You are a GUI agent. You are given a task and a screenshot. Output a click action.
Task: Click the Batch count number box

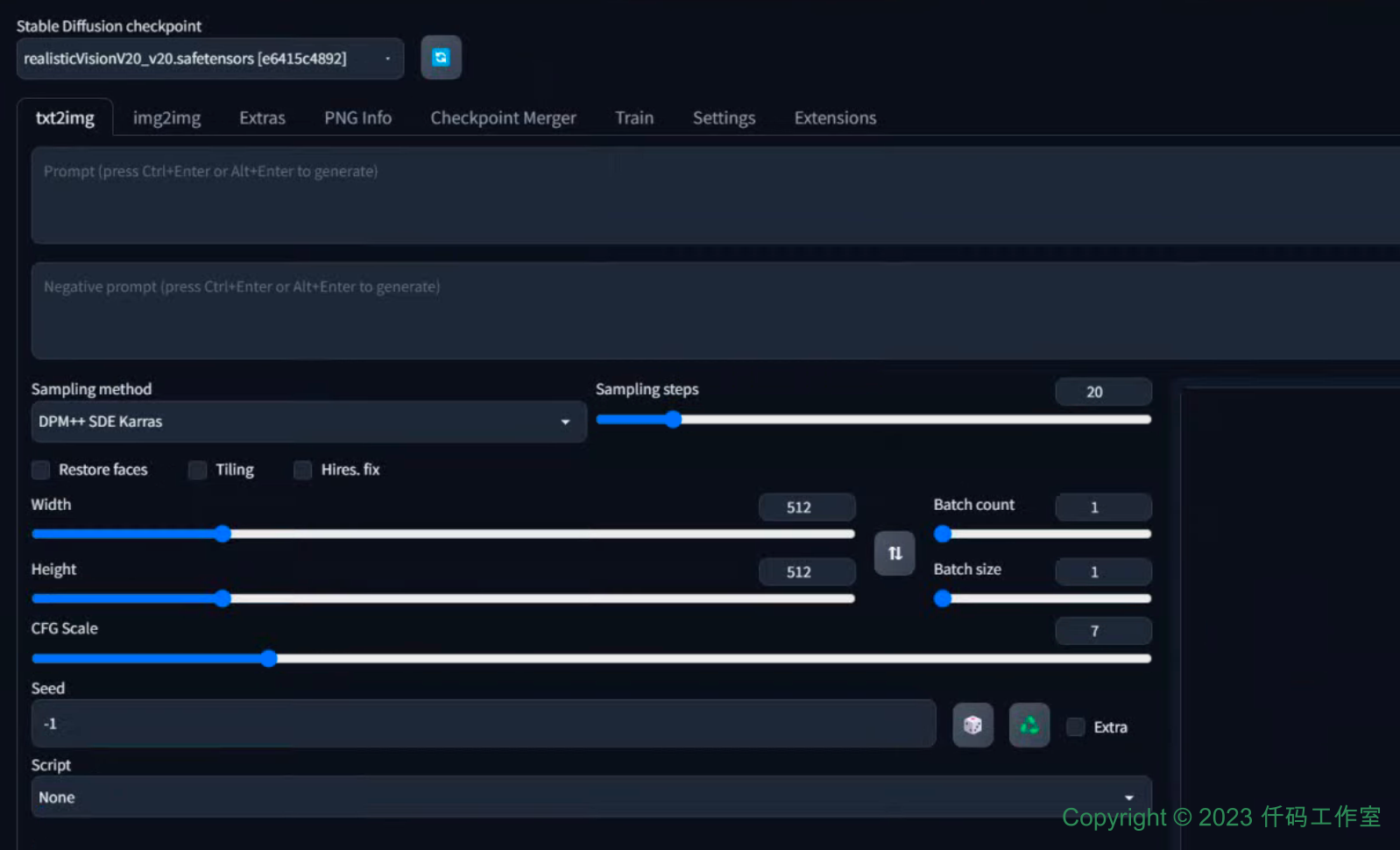(x=1103, y=507)
